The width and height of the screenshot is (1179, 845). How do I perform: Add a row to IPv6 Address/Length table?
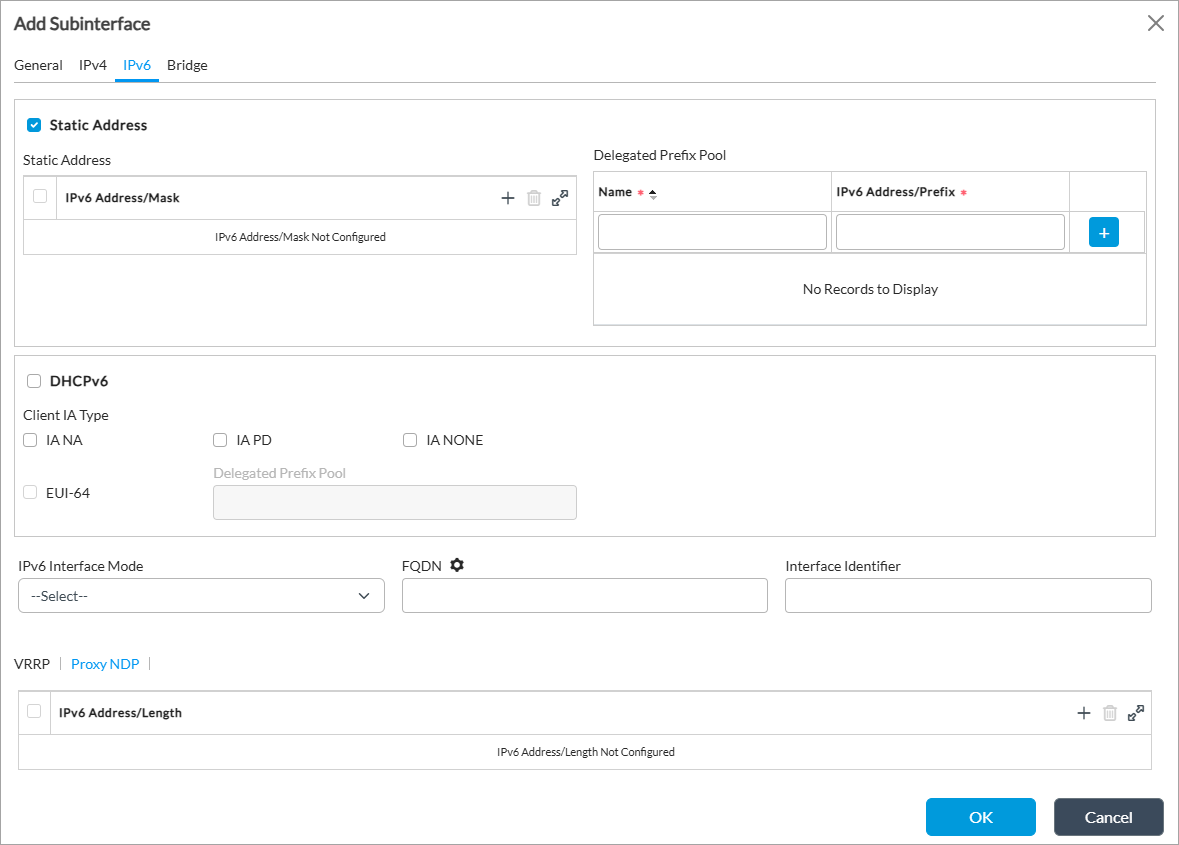pyautogui.click(x=1083, y=713)
